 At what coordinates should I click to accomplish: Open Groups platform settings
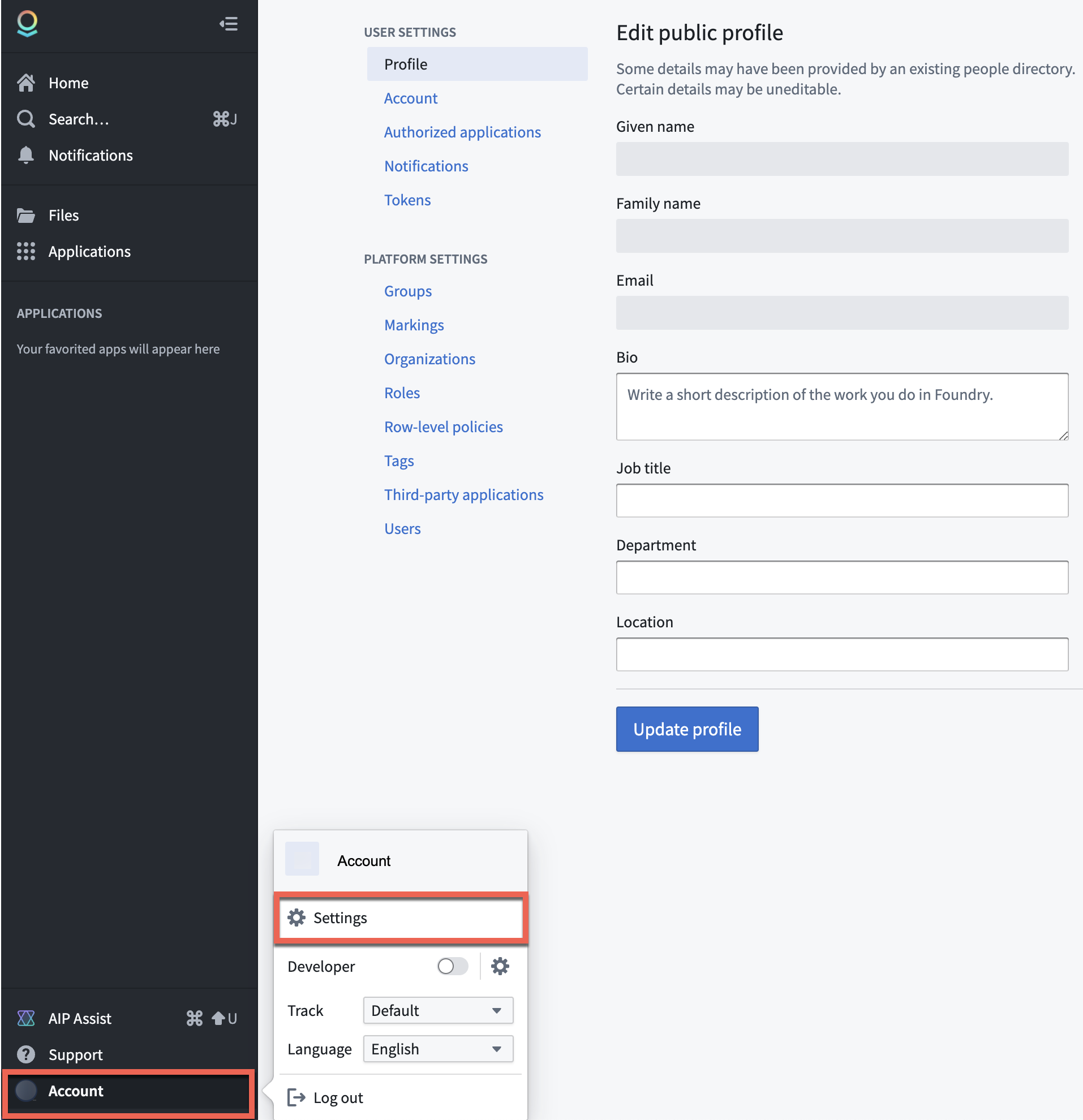(407, 291)
